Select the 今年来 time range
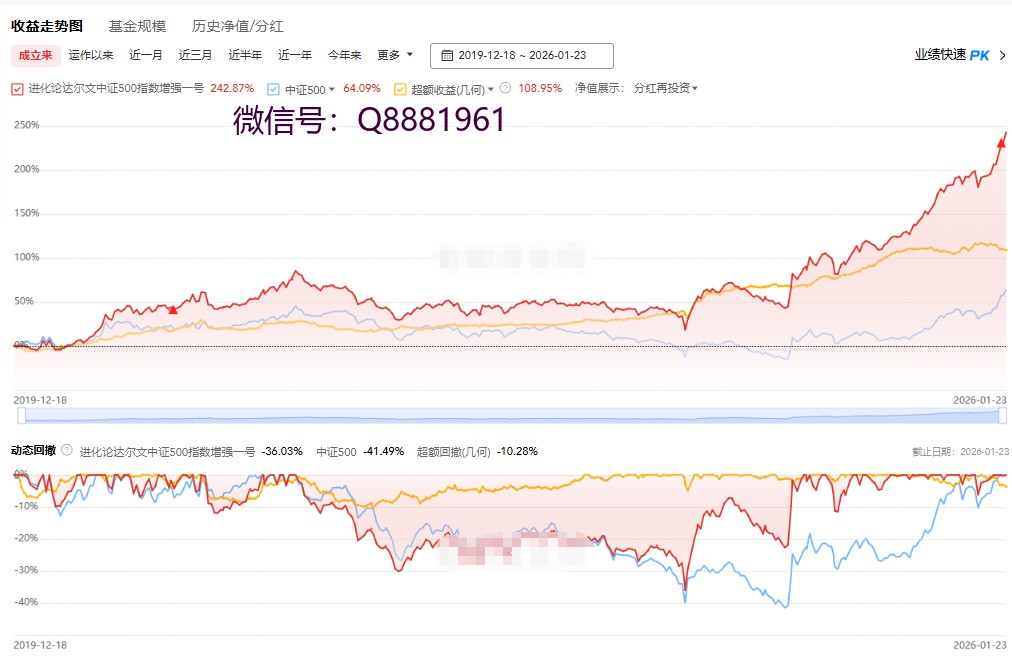The image size is (1012, 659). click(x=344, y=56)
